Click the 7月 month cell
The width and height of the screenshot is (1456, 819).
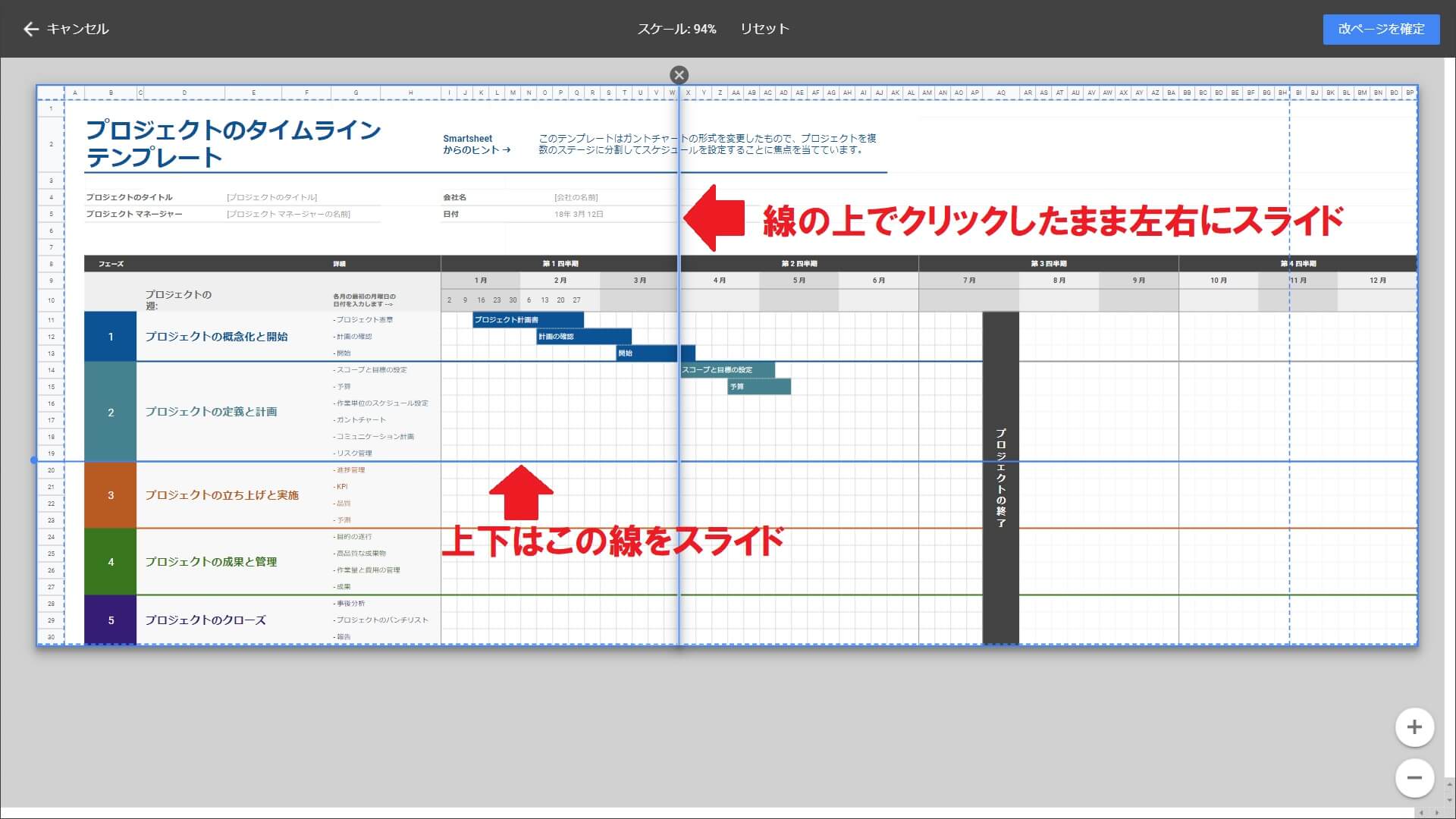tap(969, 281)
